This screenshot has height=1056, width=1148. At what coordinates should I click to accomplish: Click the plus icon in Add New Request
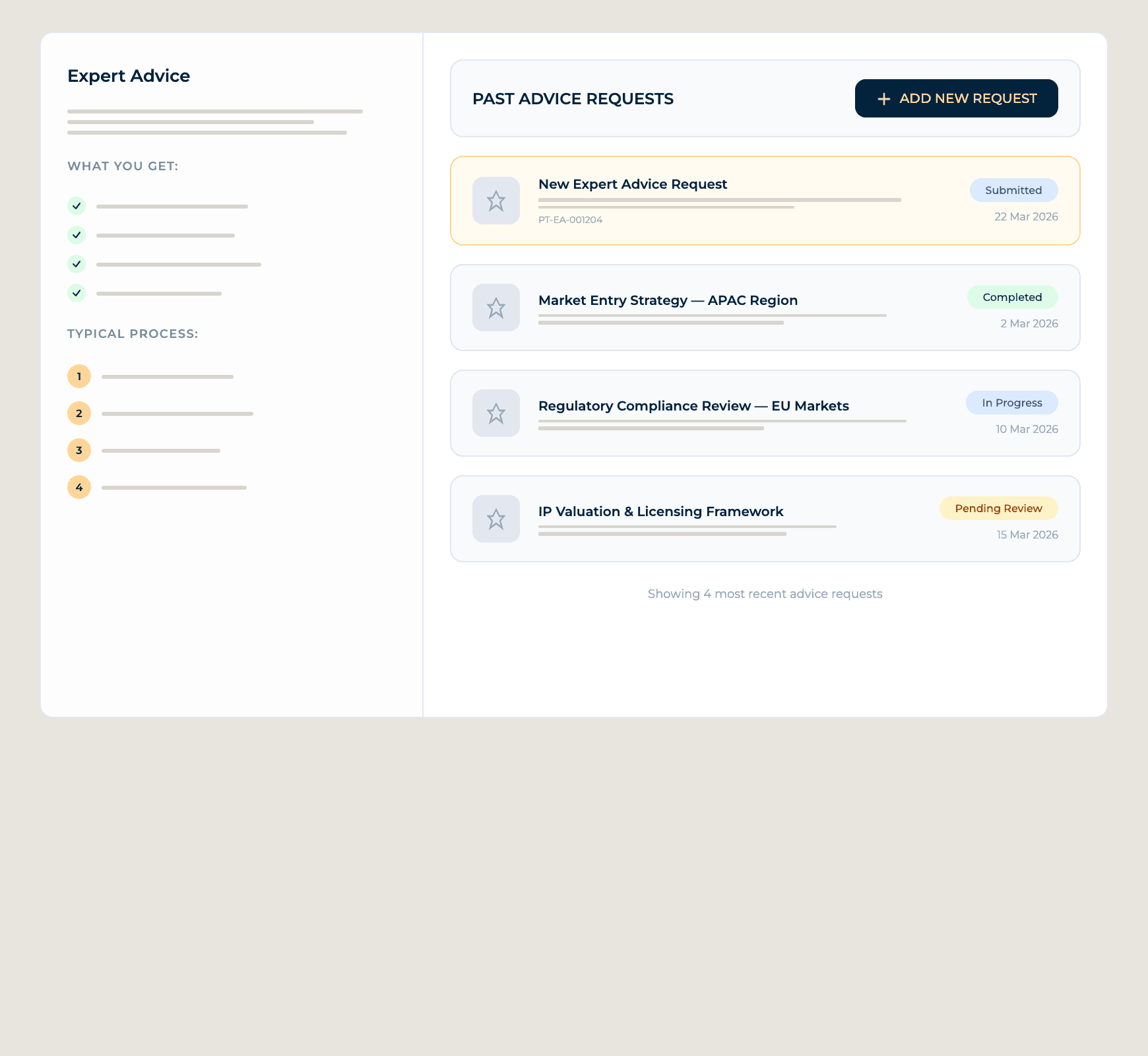click(883, 98)
